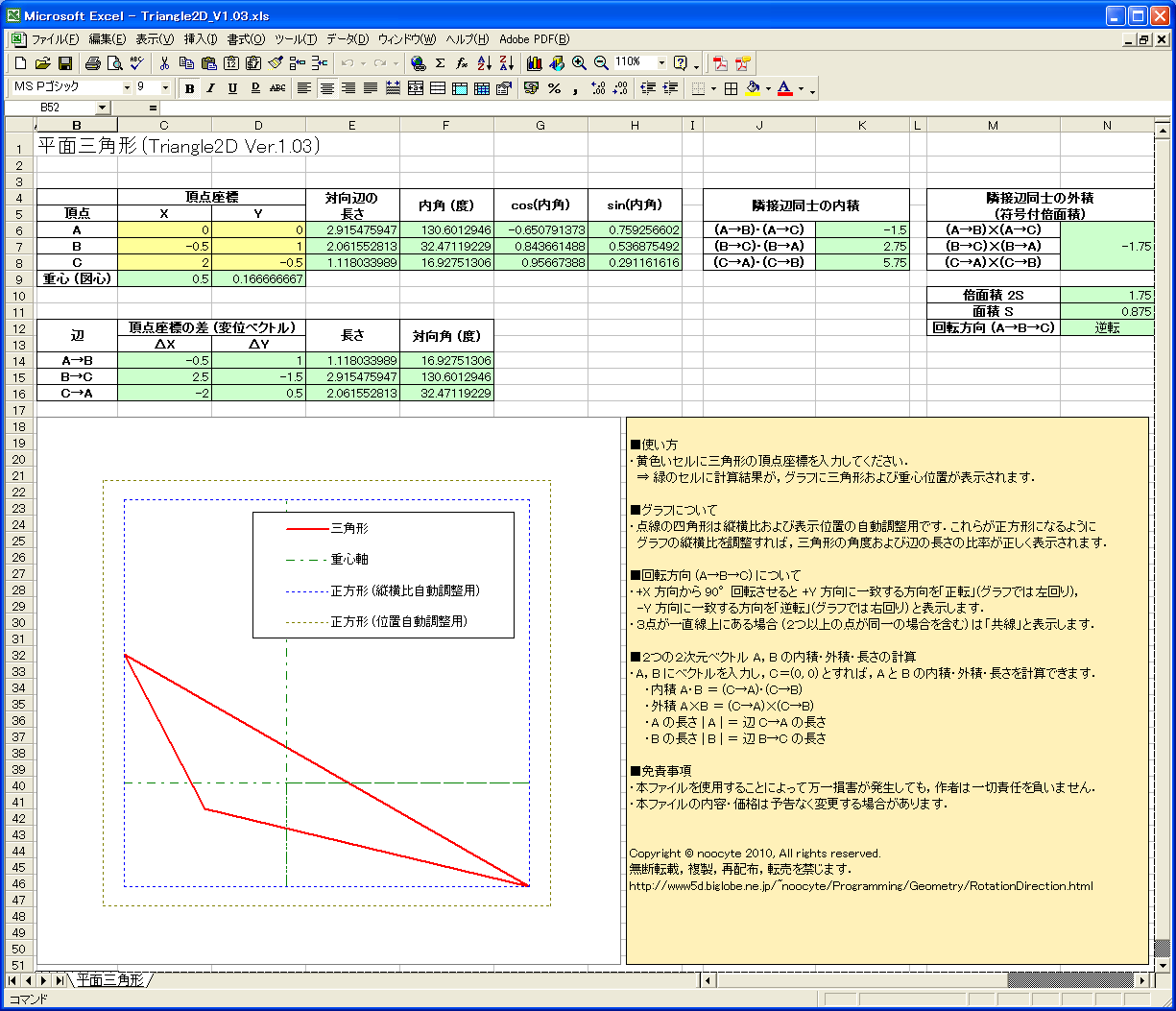Open the 挿入(I) menu
Image resolution: width=1176 pixels, height=1011 pixels.
pyautogui.click(x=200, y=39)
